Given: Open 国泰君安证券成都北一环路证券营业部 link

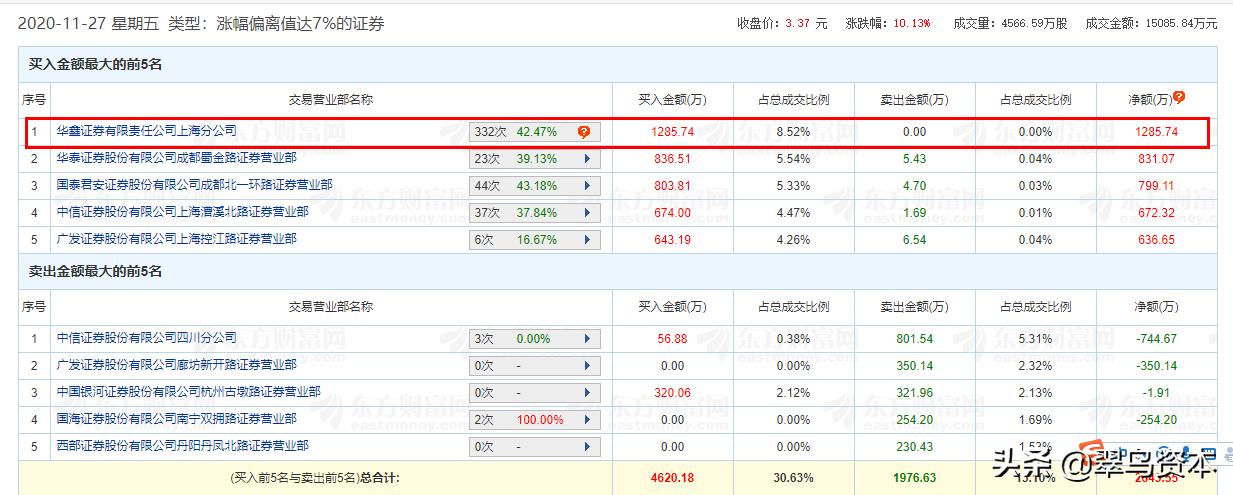Looking at the screenshot, I should pyautogui.click(x=194, y=184).
